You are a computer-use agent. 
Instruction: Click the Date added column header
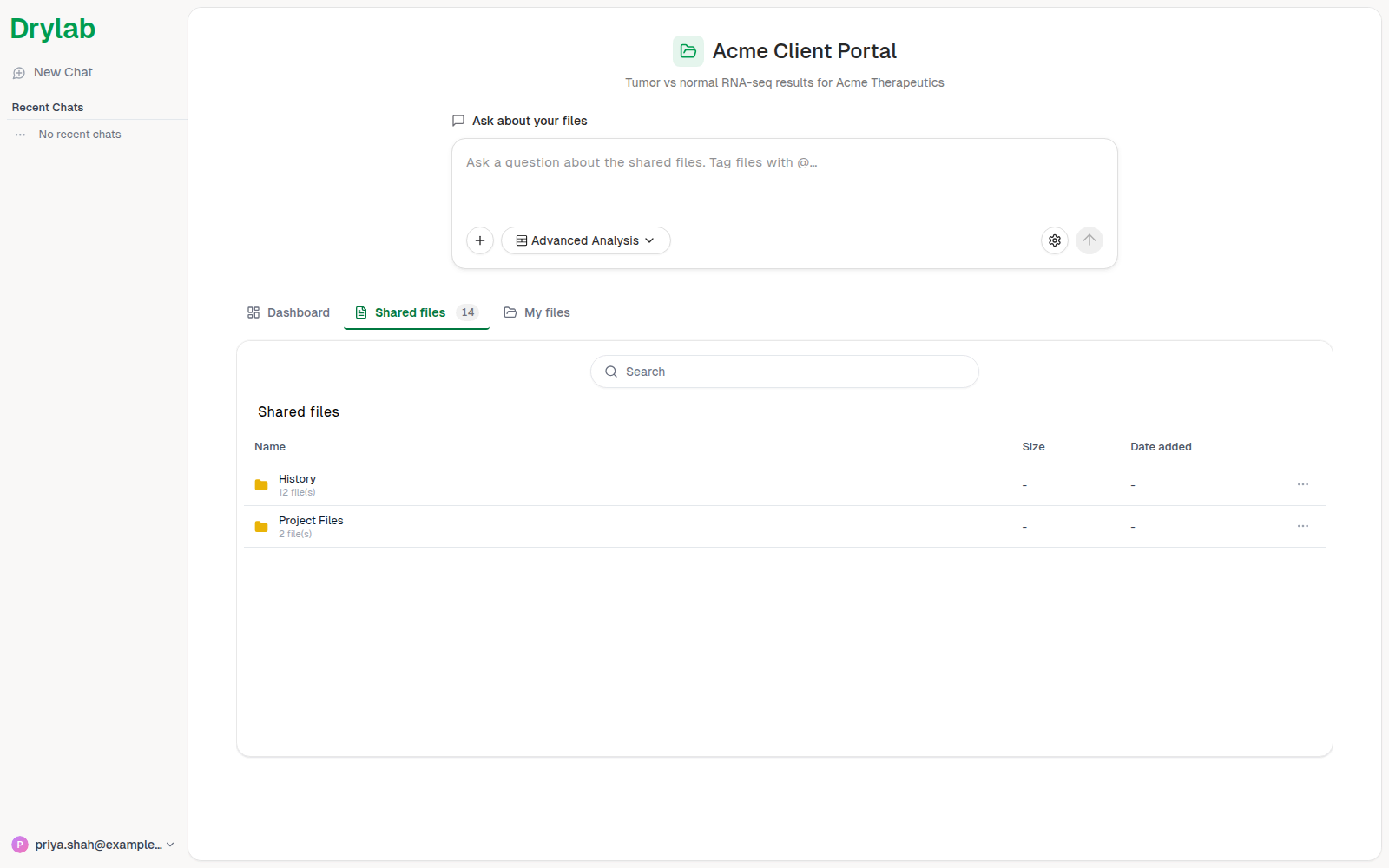(x=1161, y=447)
